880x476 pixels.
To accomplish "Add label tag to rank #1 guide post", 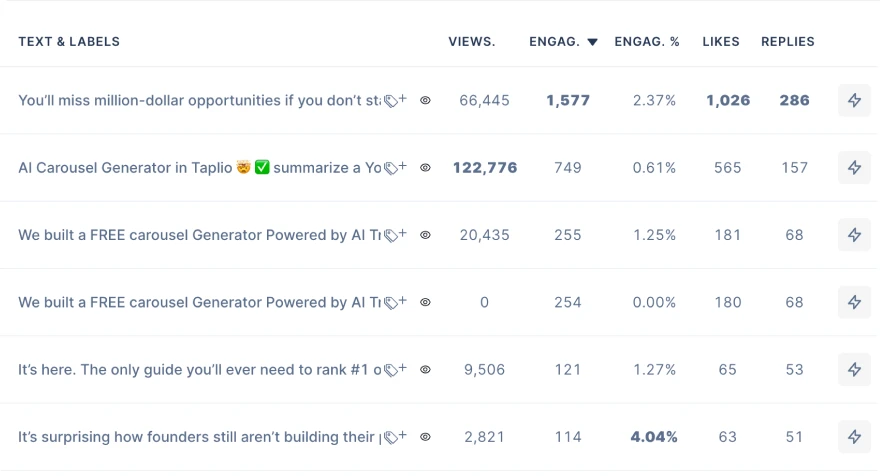I will pos(396,370).
